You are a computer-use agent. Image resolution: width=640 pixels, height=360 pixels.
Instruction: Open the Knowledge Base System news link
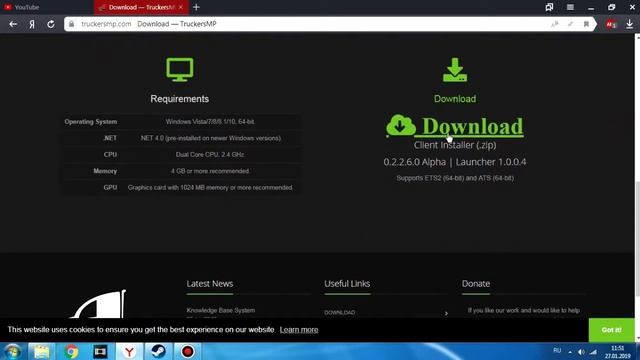click(x=220, y=310)
